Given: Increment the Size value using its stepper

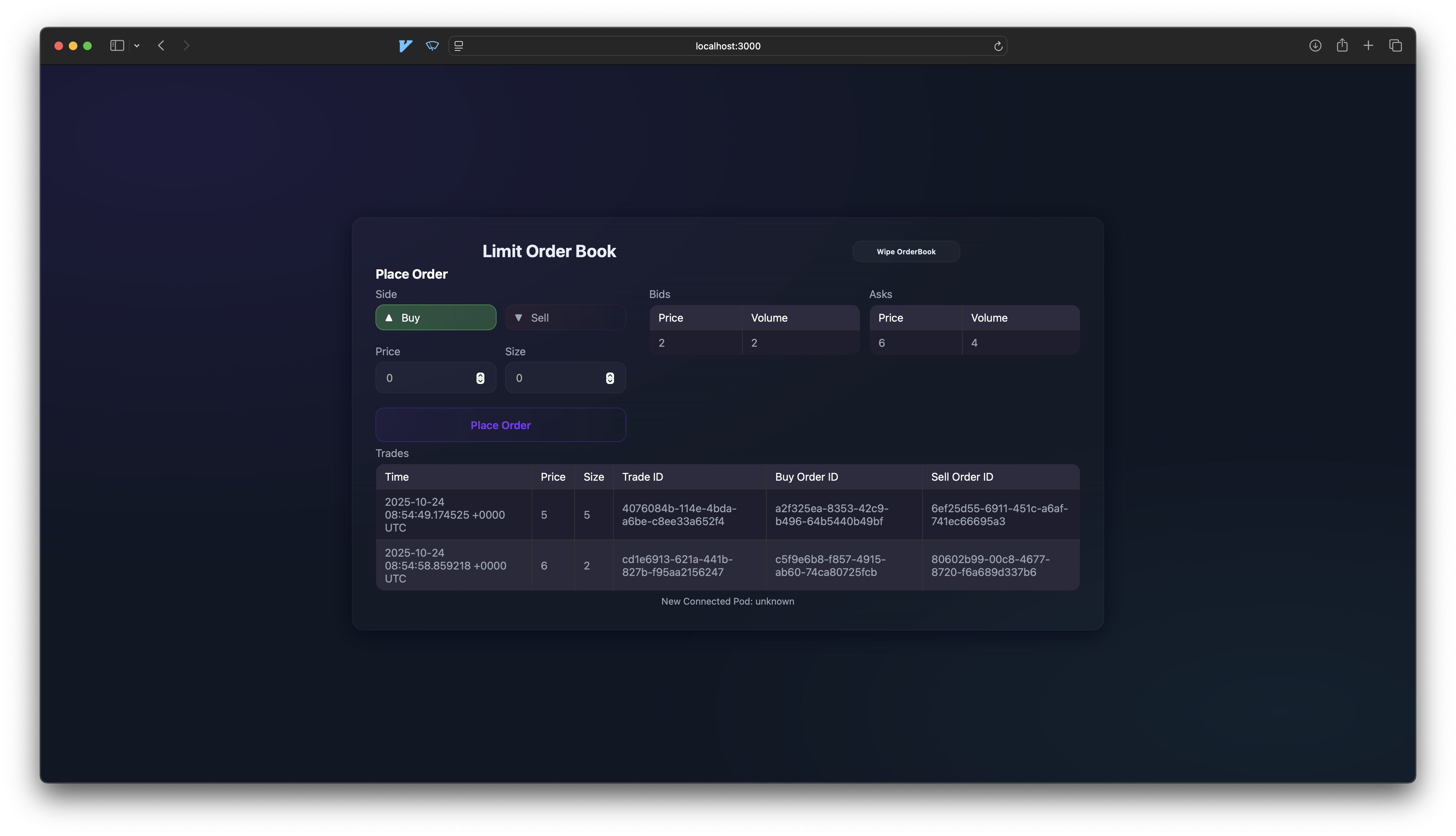Looking at the screenshot, I should 610,374.
